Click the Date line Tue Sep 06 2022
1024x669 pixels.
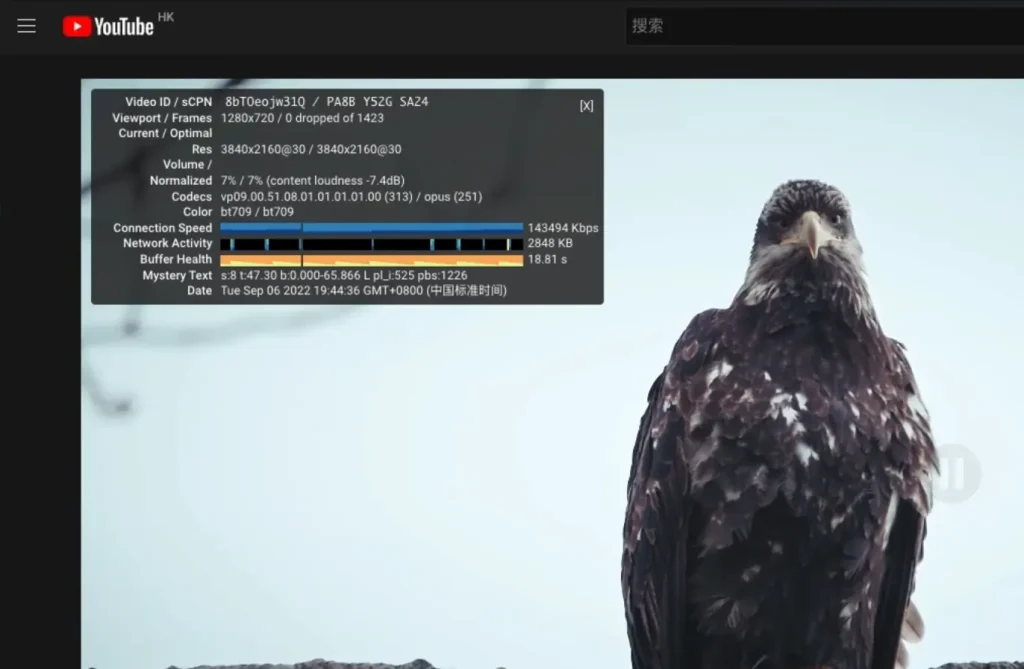click(x=364, y=291)
